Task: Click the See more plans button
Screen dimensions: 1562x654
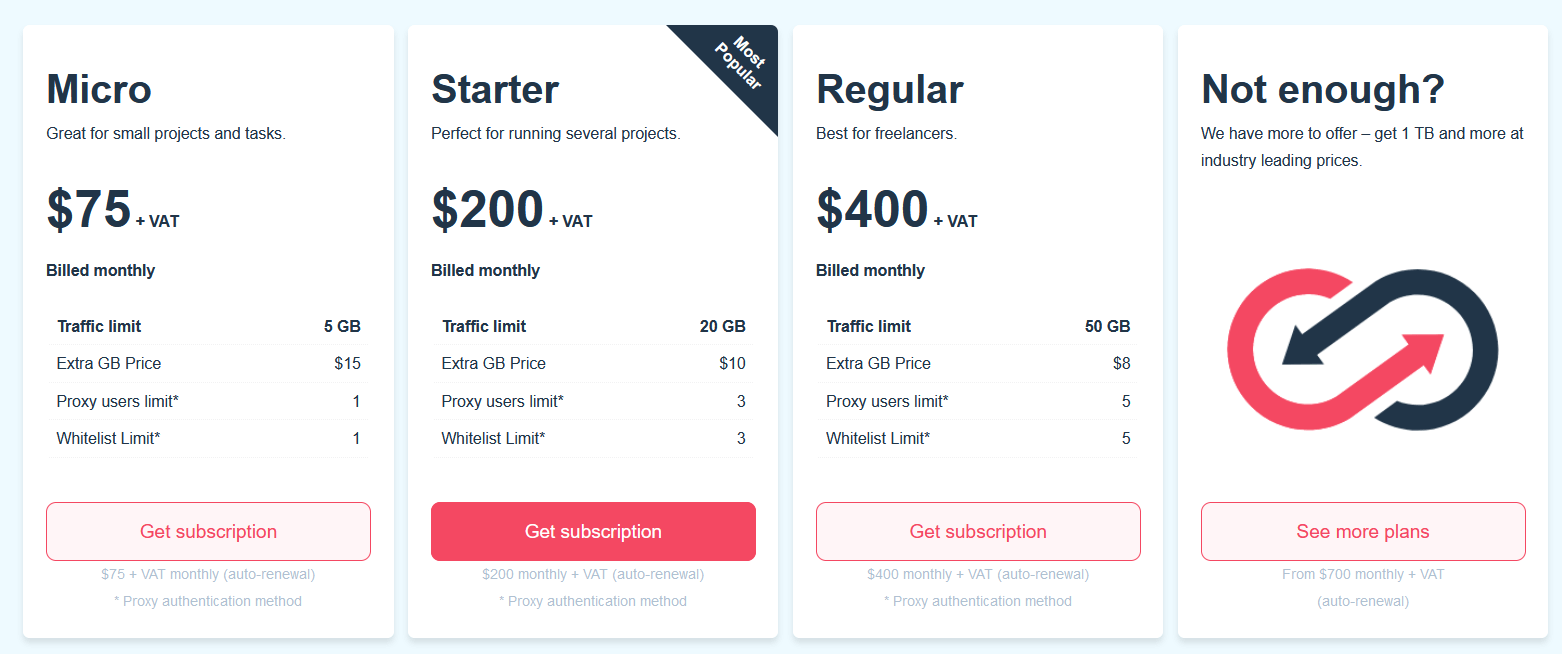Action: coord(1363,531)
